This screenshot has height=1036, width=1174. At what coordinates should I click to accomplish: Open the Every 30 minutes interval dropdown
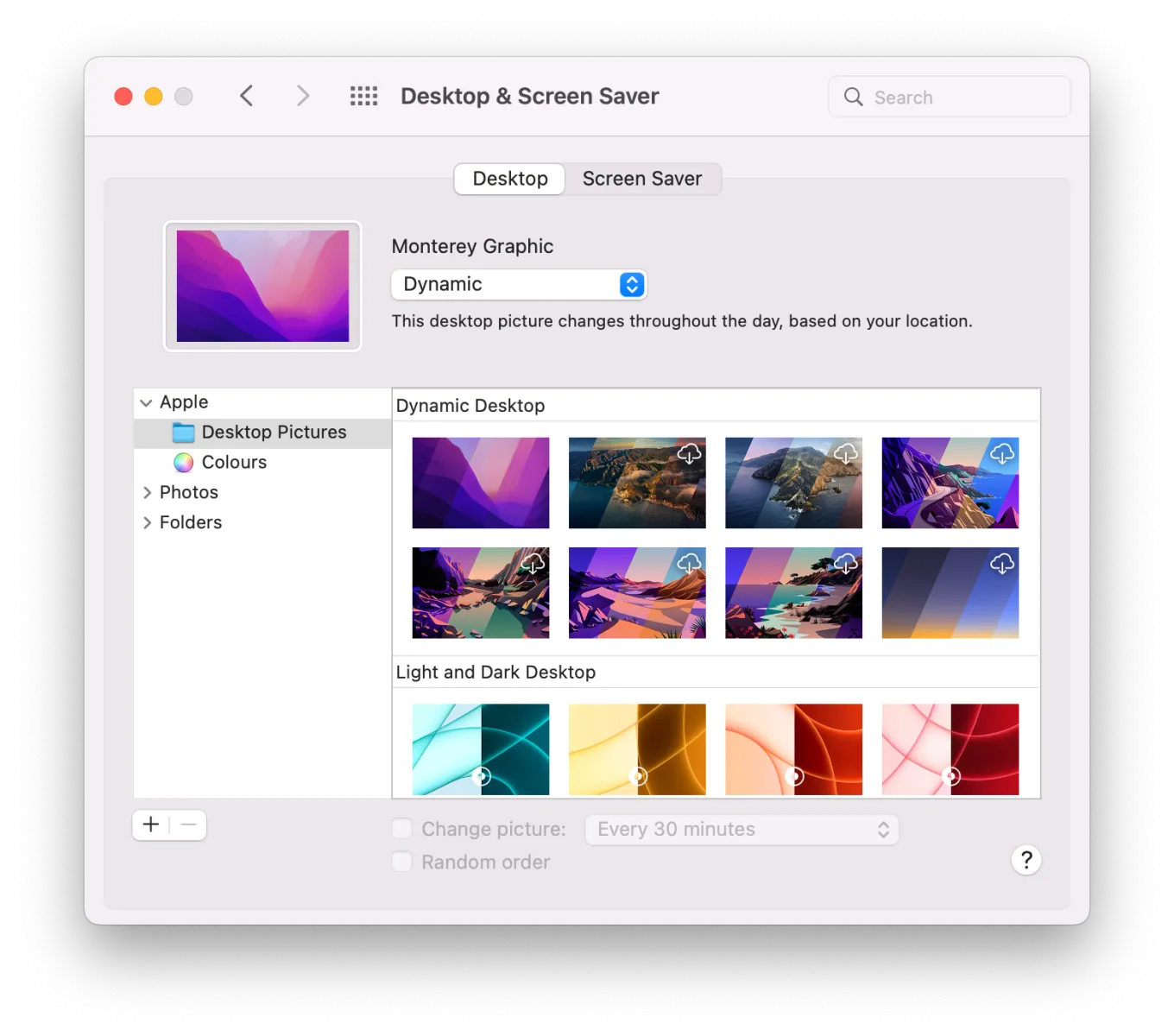point(742,829)
